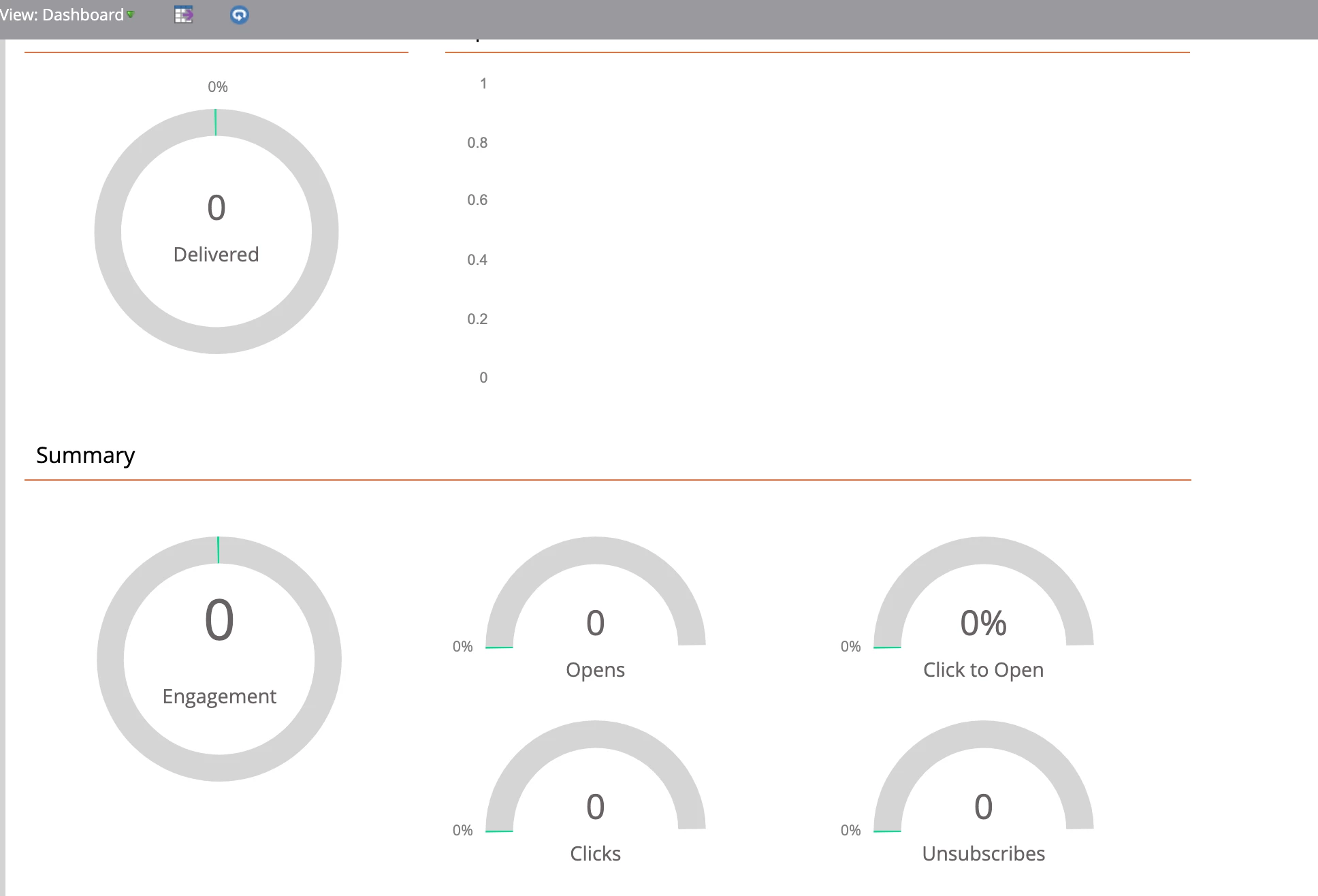Screen dimensions: 1318x896
Task: Click the Unsubscribes label
Action: 983,854
